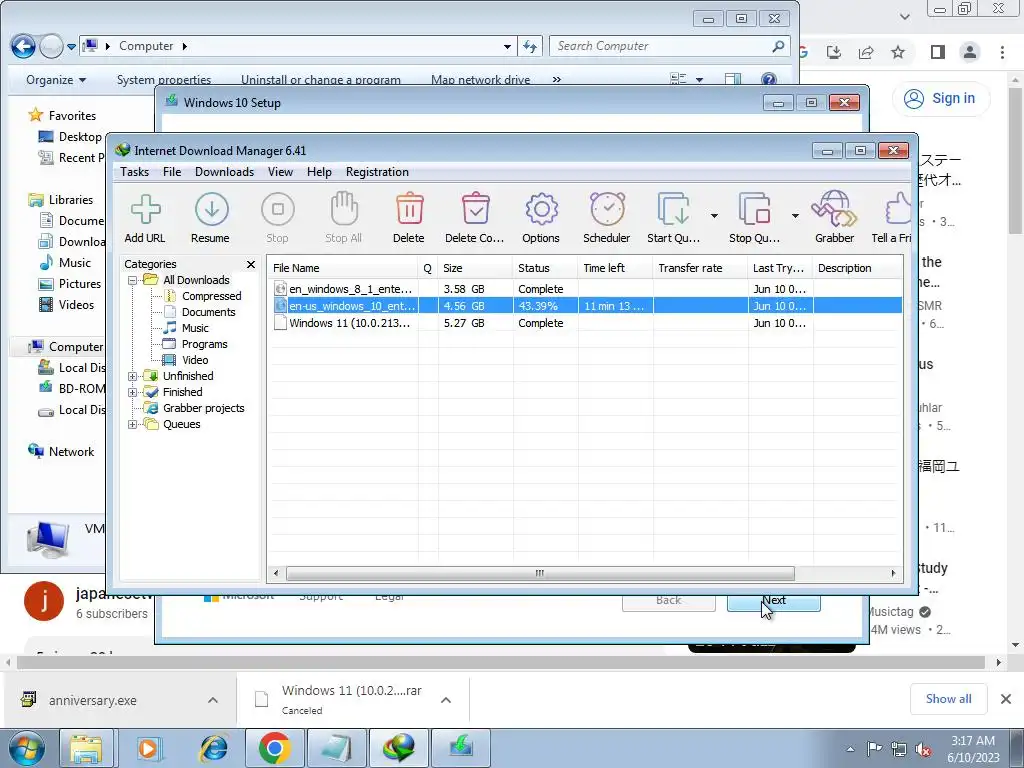Open Organize dropdown in Explorer

point(56,80)
